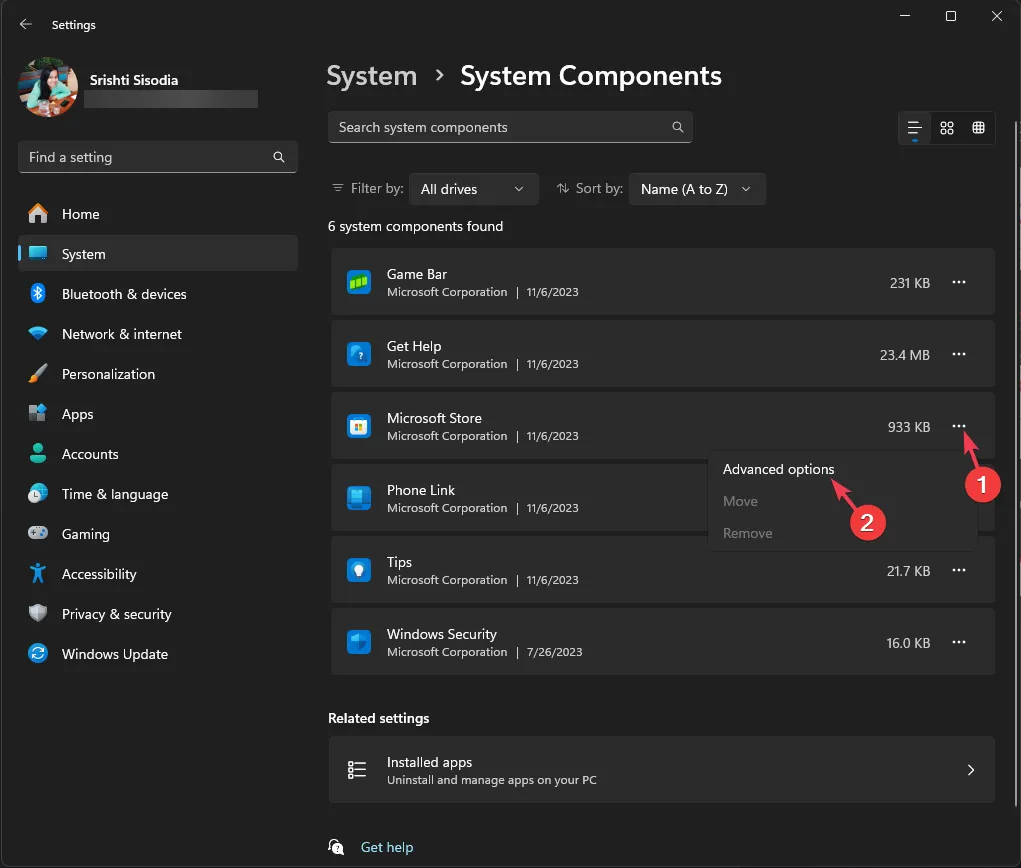Click the Get Help app icon
1021x868 pixels.
click(x=359, y=354)
